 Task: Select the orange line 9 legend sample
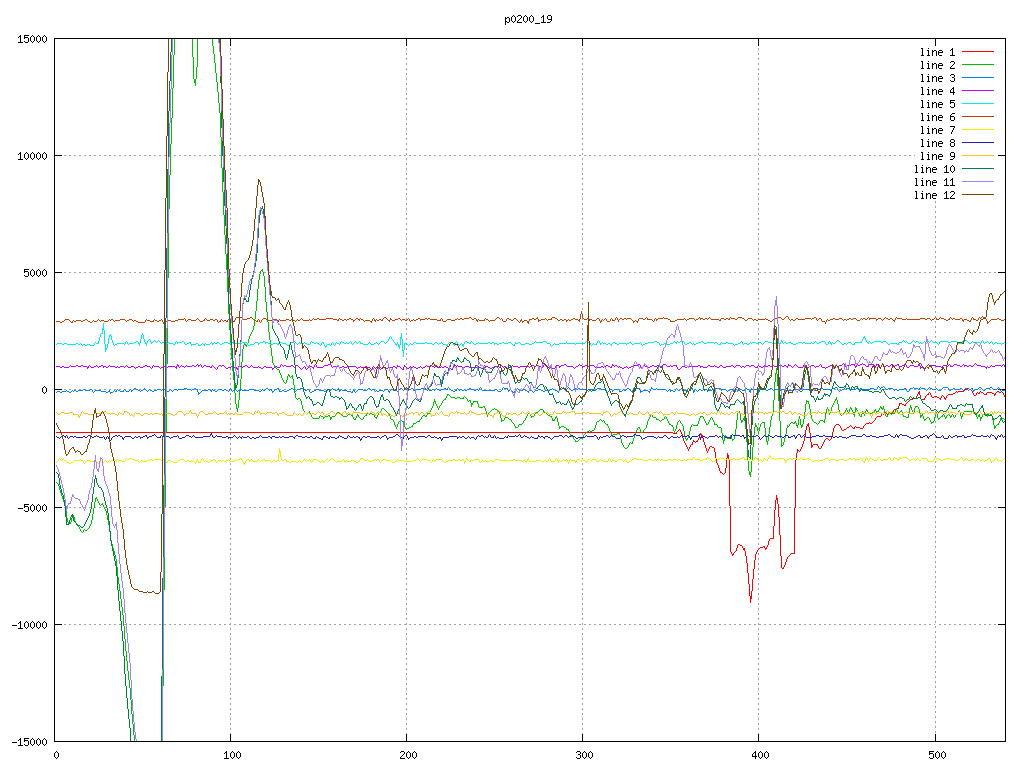click(x=978, y=156)
